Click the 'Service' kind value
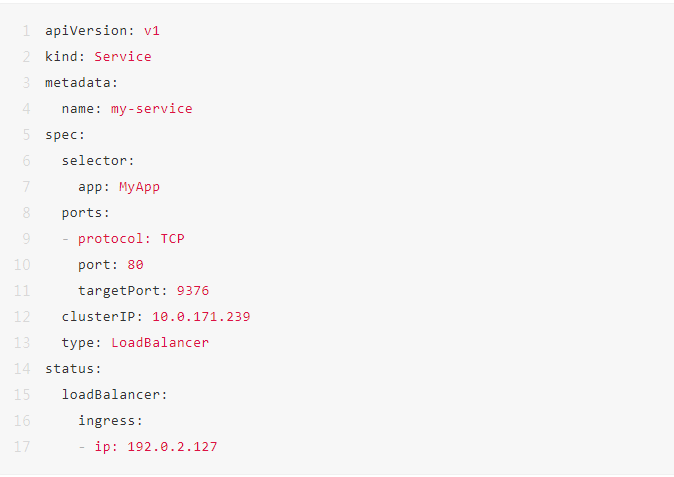This screenshot has width=674, height=477. pyautogui.click(x=123, y=57)
